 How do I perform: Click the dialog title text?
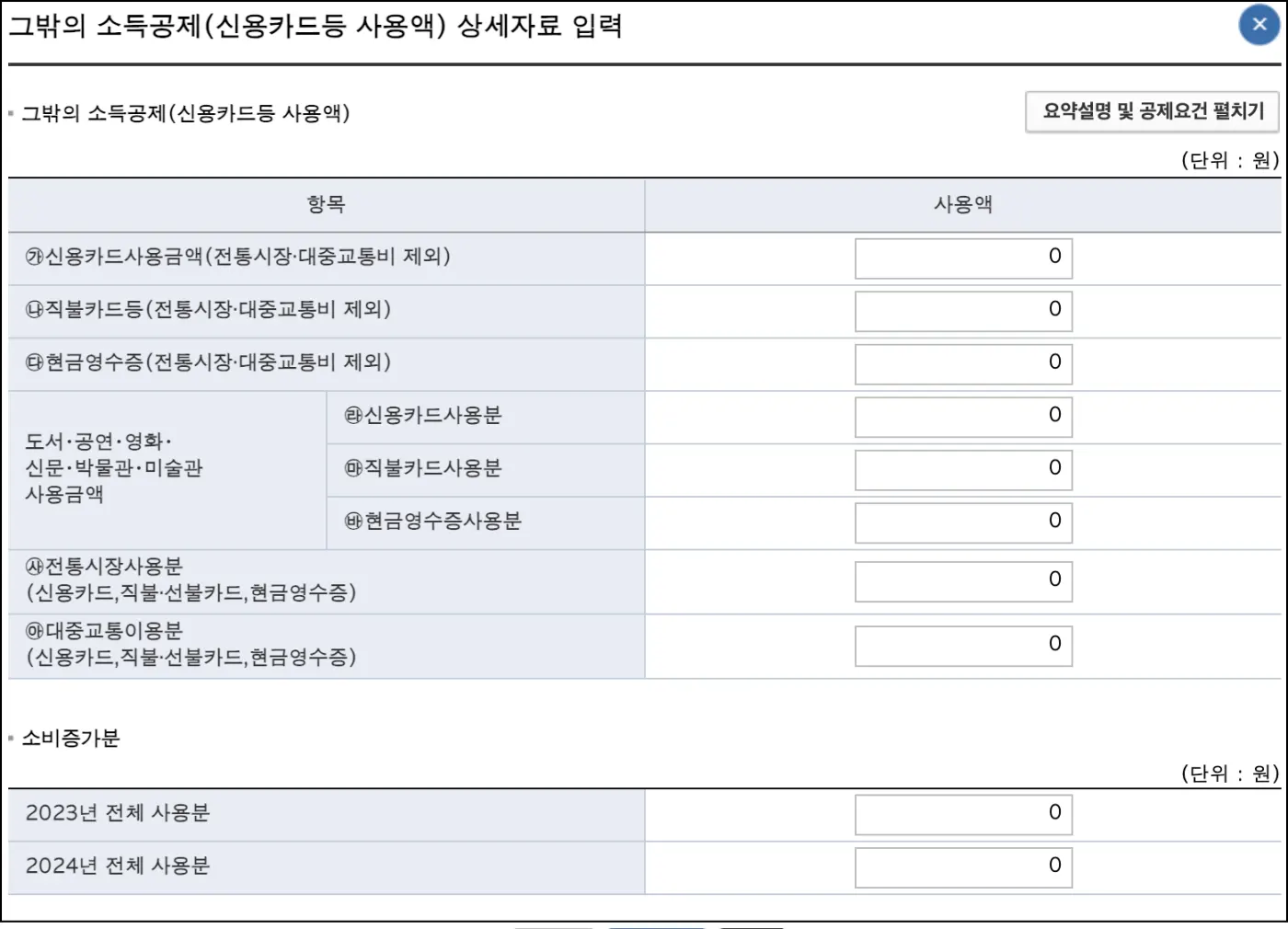(x=317, y=28)
